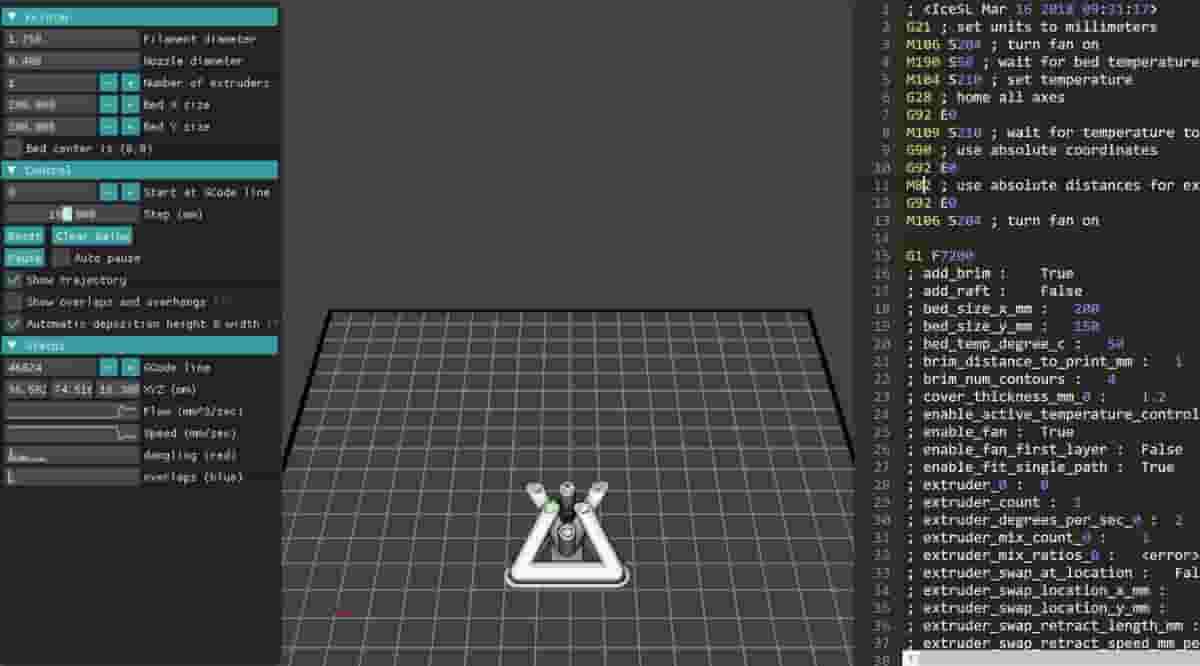Click the Clear below button

pyautogui.click(x=92, y=236)
